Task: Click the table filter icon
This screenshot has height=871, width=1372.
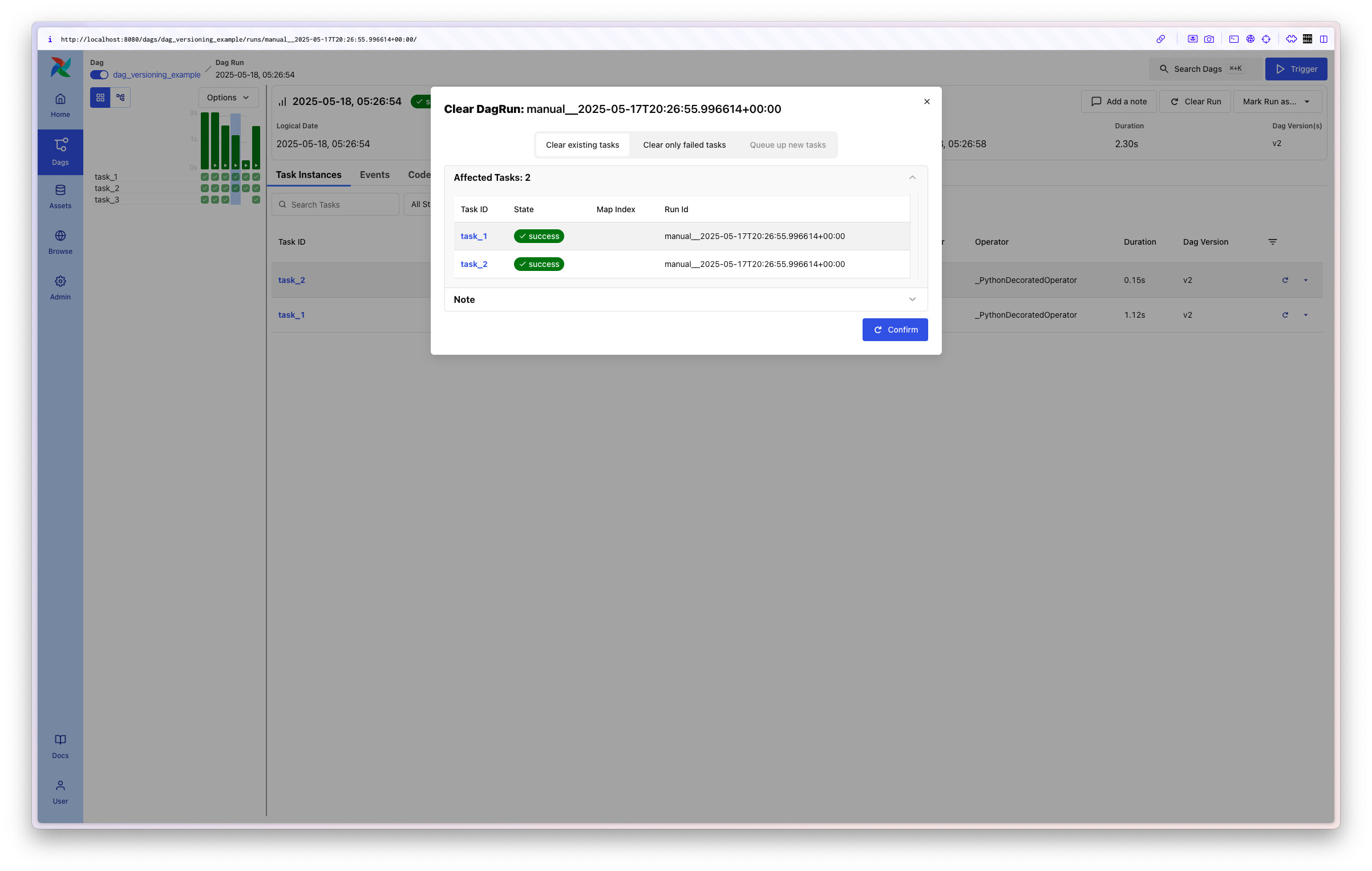Action: [1272, 242]
